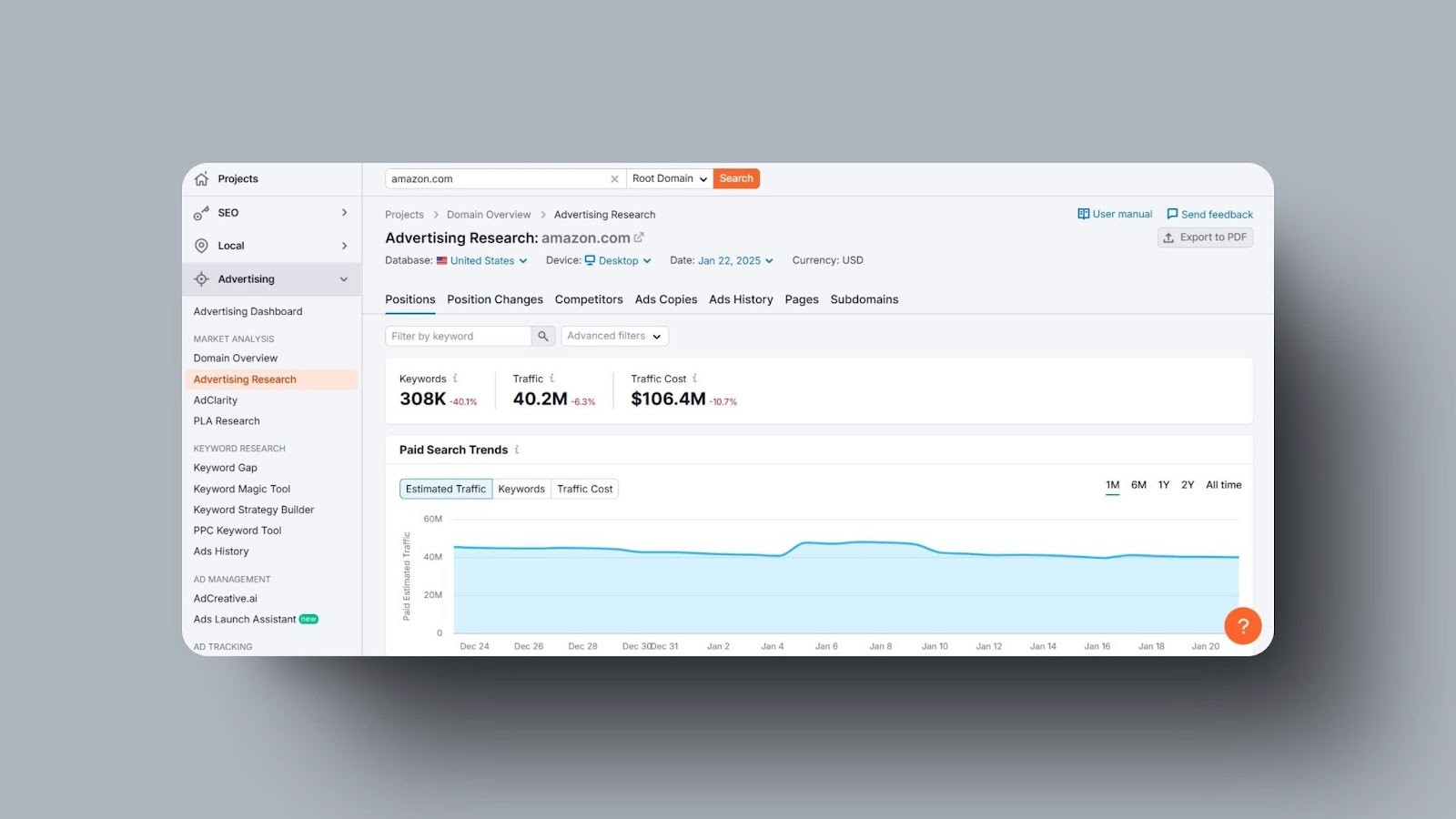Viewport: 1456px width, 819px height.
Task: Select the Estimated Traffic chart toggle
Action: coord(446,489)
